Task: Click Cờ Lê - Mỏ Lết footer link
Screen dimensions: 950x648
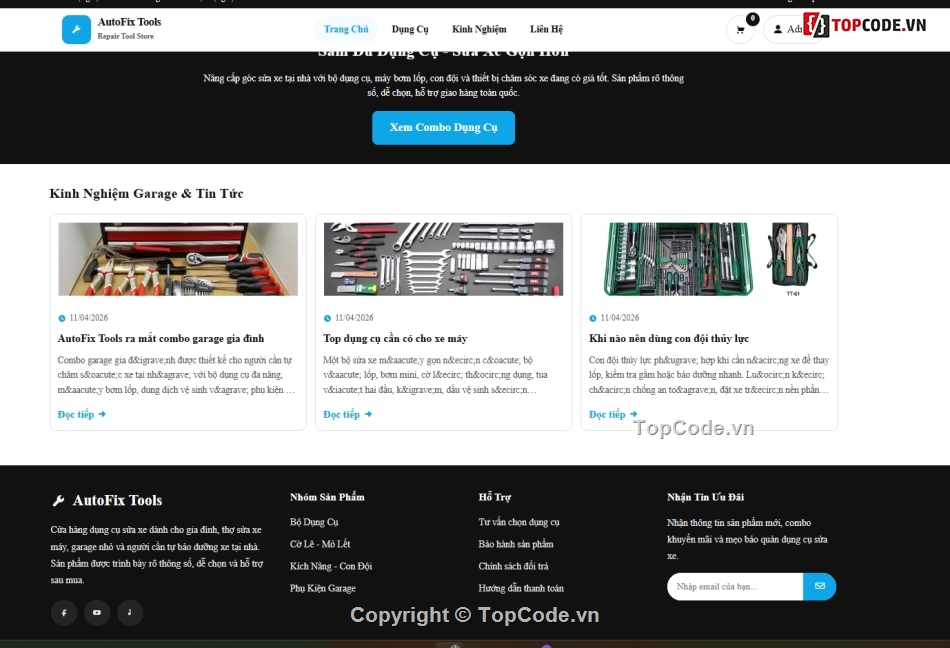Action: tap(320, 544)
